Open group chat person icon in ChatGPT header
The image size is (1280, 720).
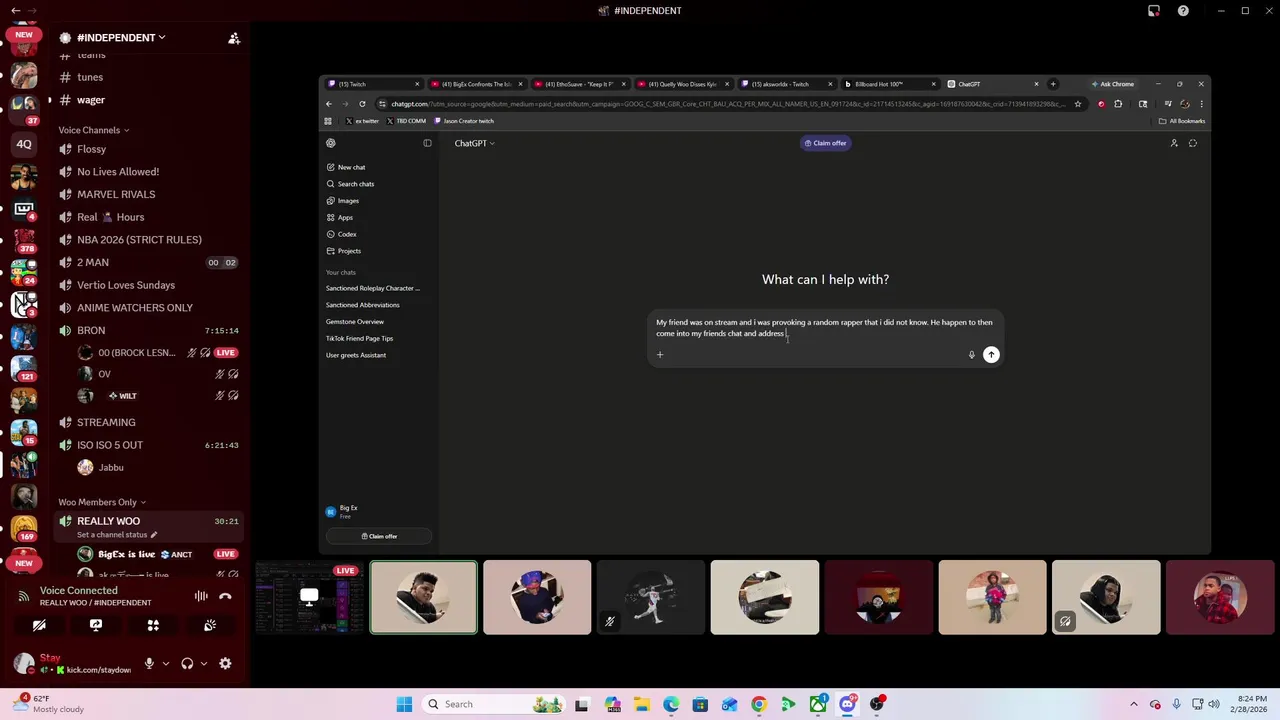1174,143
